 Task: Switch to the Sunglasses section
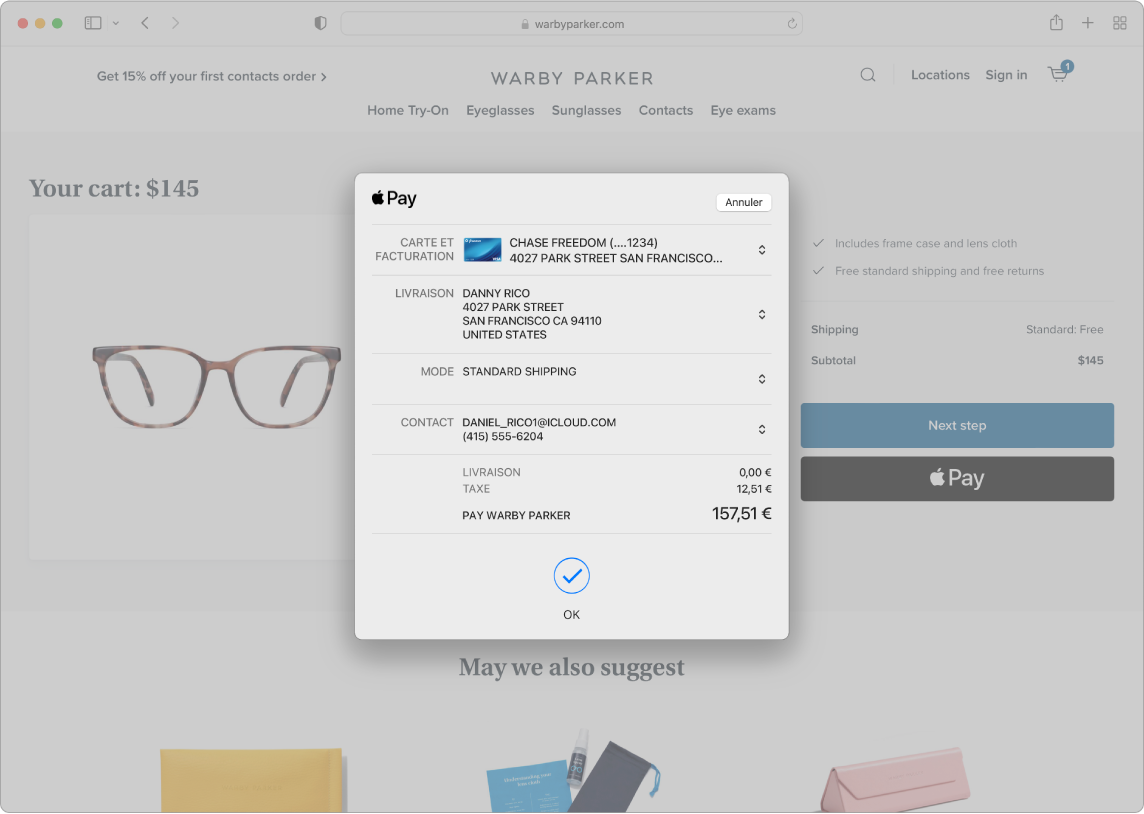pyautogui.click(x=586, y=110)
